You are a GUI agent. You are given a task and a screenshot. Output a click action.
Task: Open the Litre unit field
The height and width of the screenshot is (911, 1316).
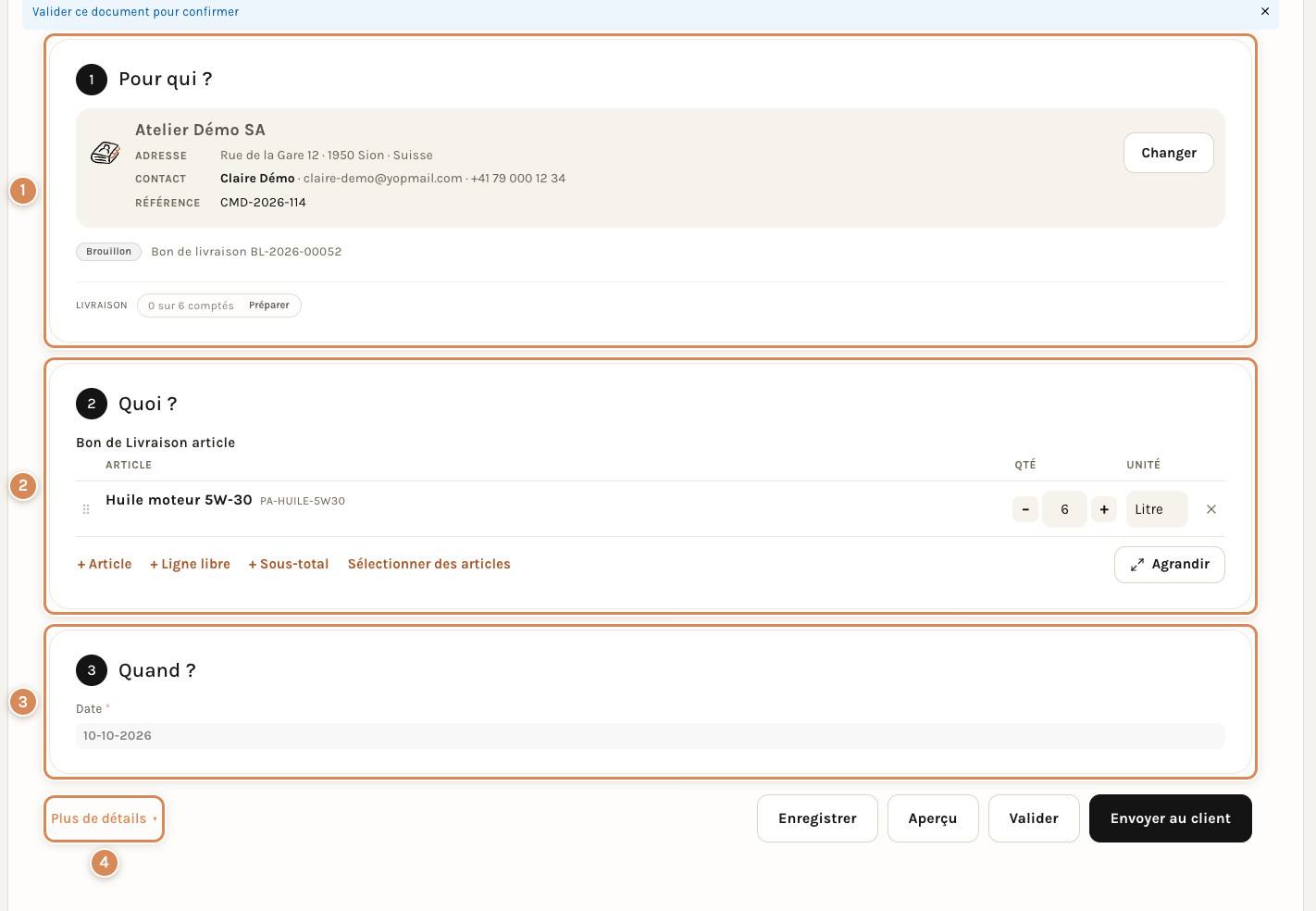point(1157,509)
